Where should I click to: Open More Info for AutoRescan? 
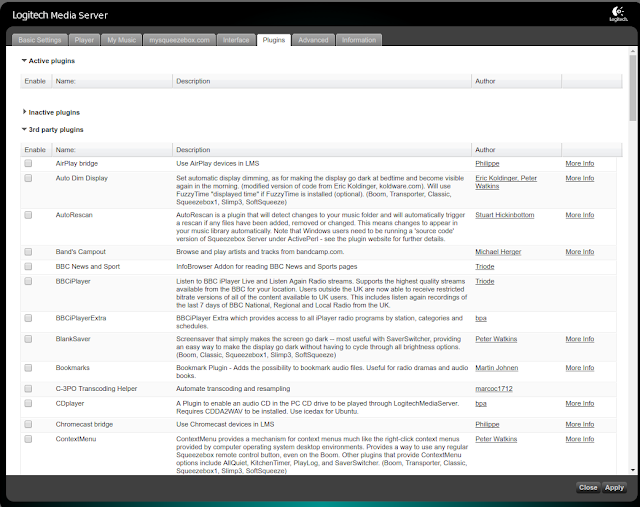tap(580, 215)
